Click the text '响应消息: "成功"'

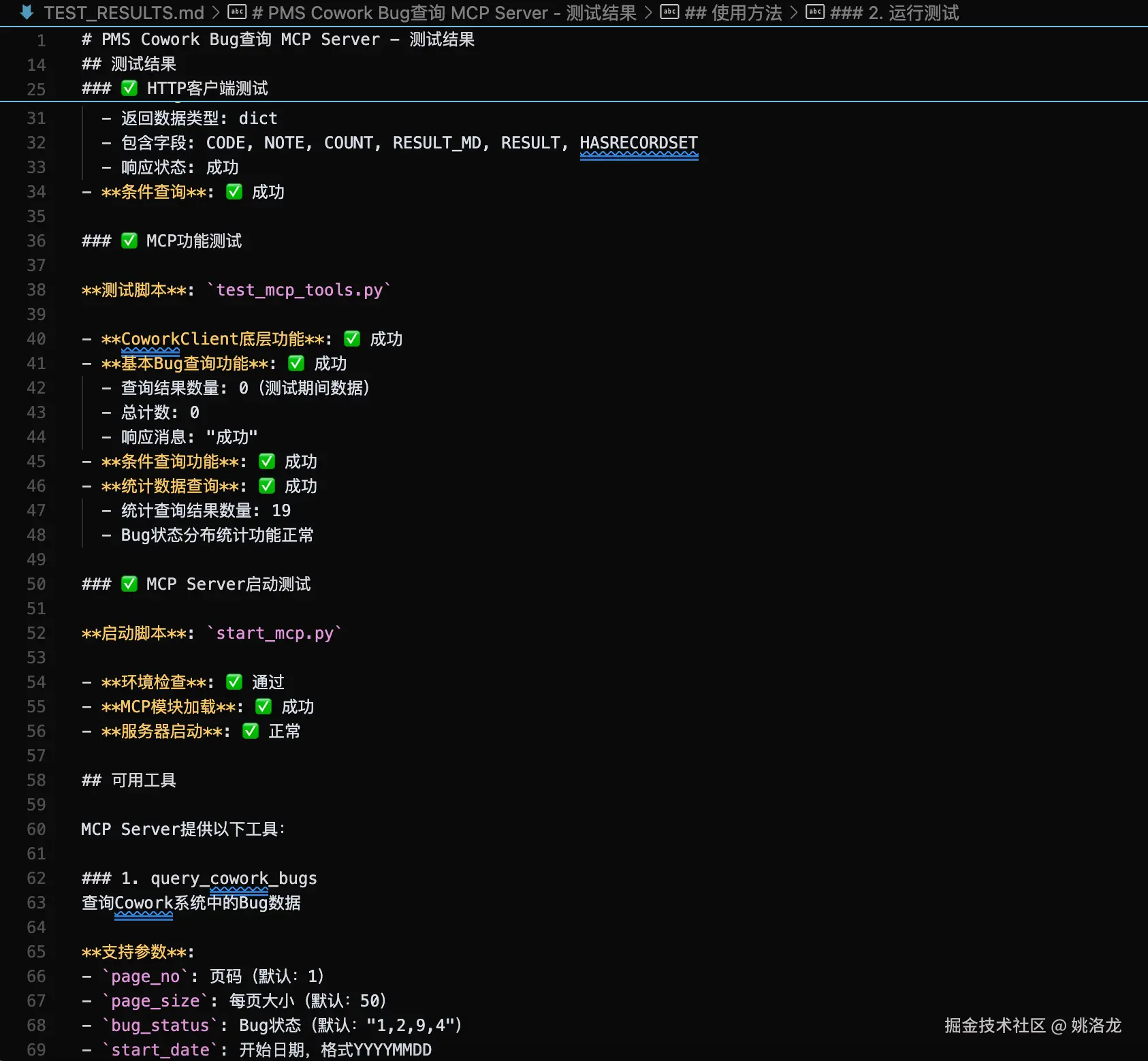click(189, 437)
